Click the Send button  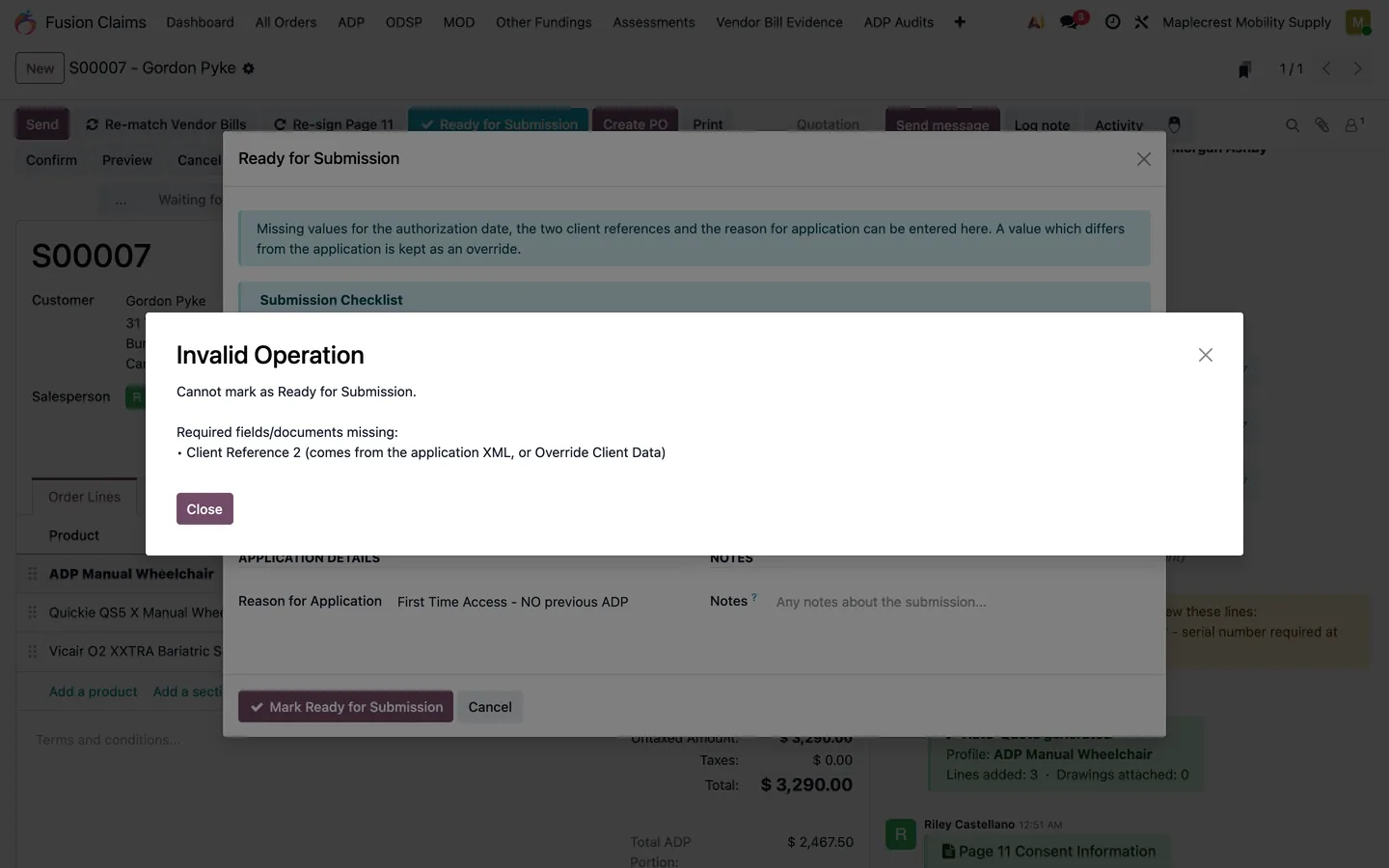(42, 124)
